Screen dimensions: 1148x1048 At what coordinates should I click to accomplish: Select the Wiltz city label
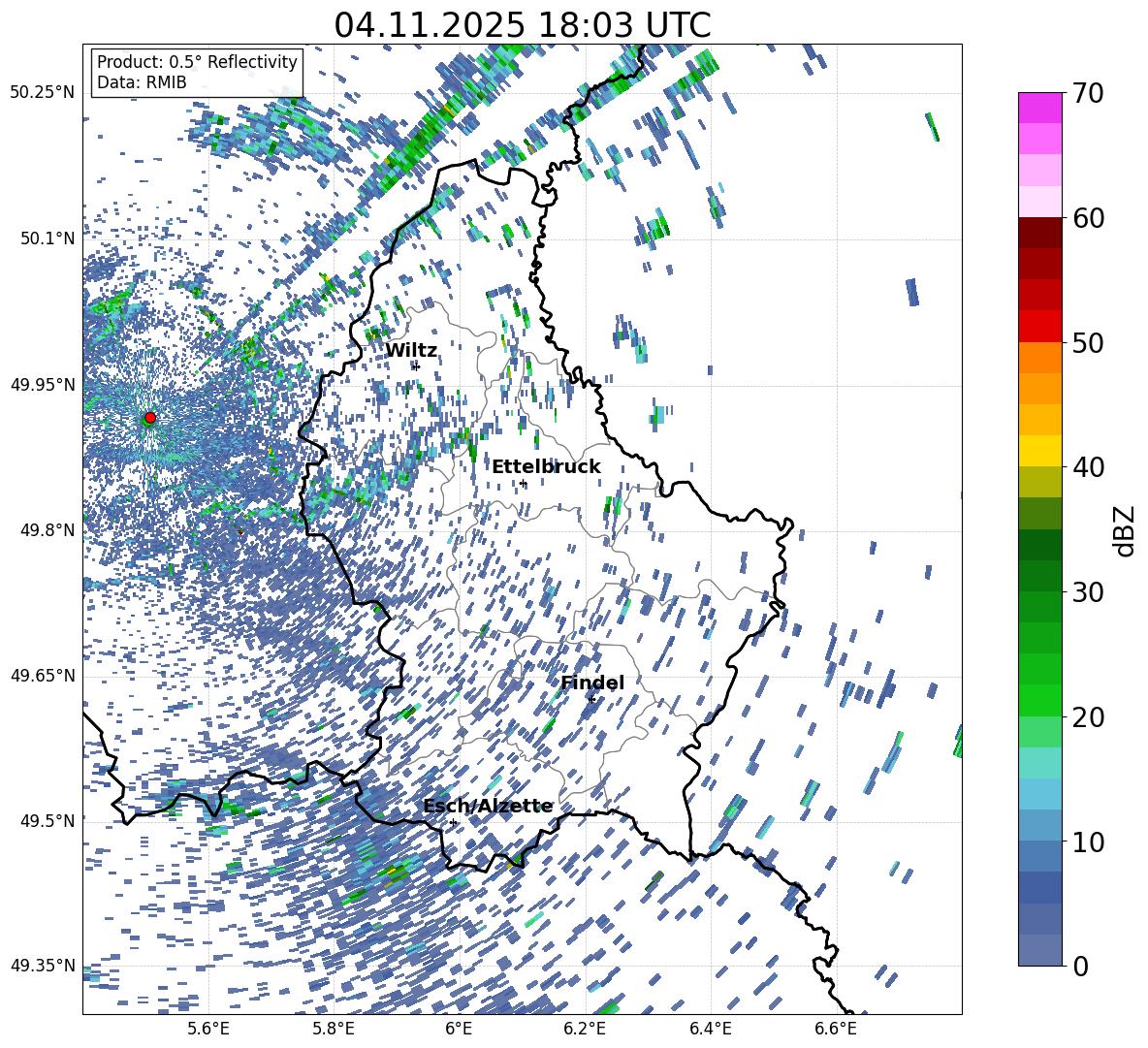click(x=411, y=351)
